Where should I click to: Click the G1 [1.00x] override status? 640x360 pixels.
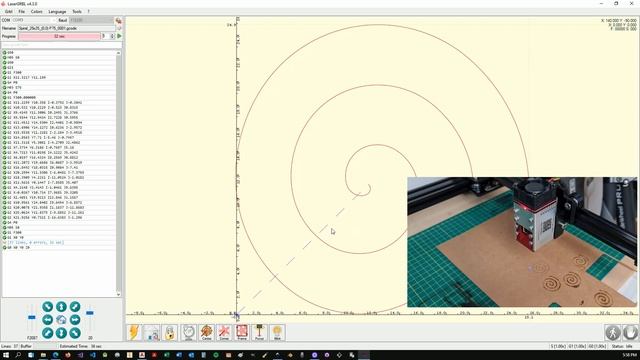pos(577,346)
